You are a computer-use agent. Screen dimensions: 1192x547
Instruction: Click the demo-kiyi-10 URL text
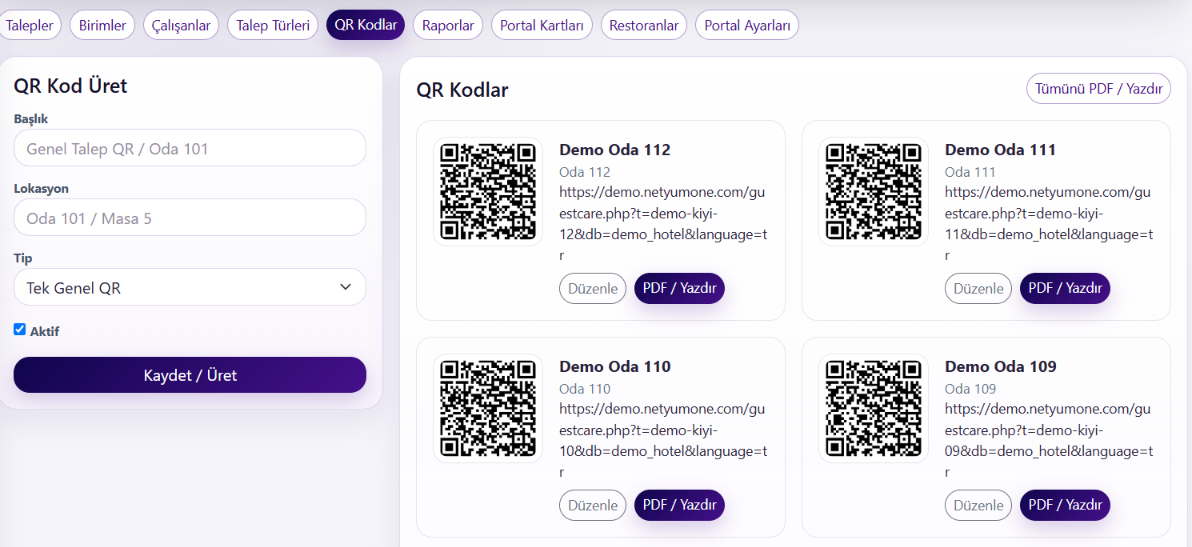click(x=663, y=440)
